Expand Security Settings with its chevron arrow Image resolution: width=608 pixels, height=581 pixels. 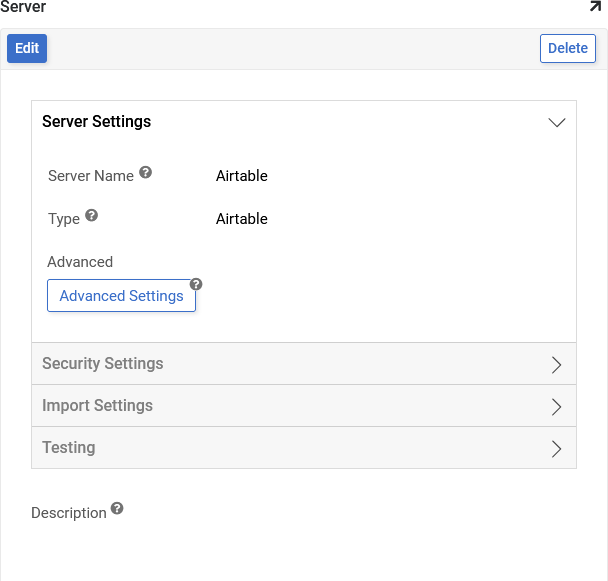(557, 365)
